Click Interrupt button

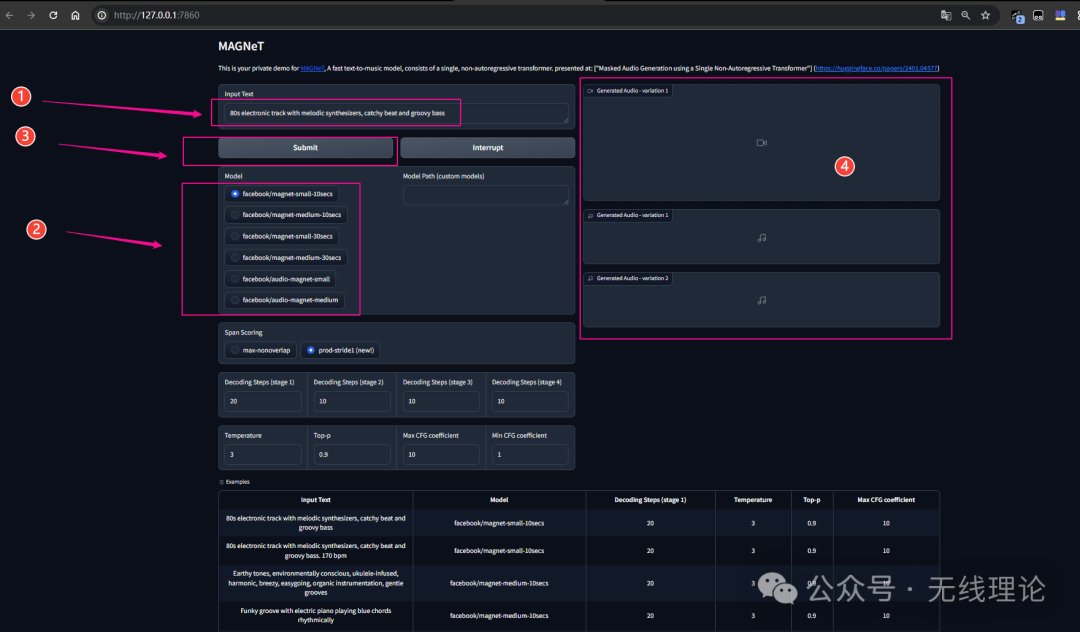pyautogui.click(x=488, y=147)
